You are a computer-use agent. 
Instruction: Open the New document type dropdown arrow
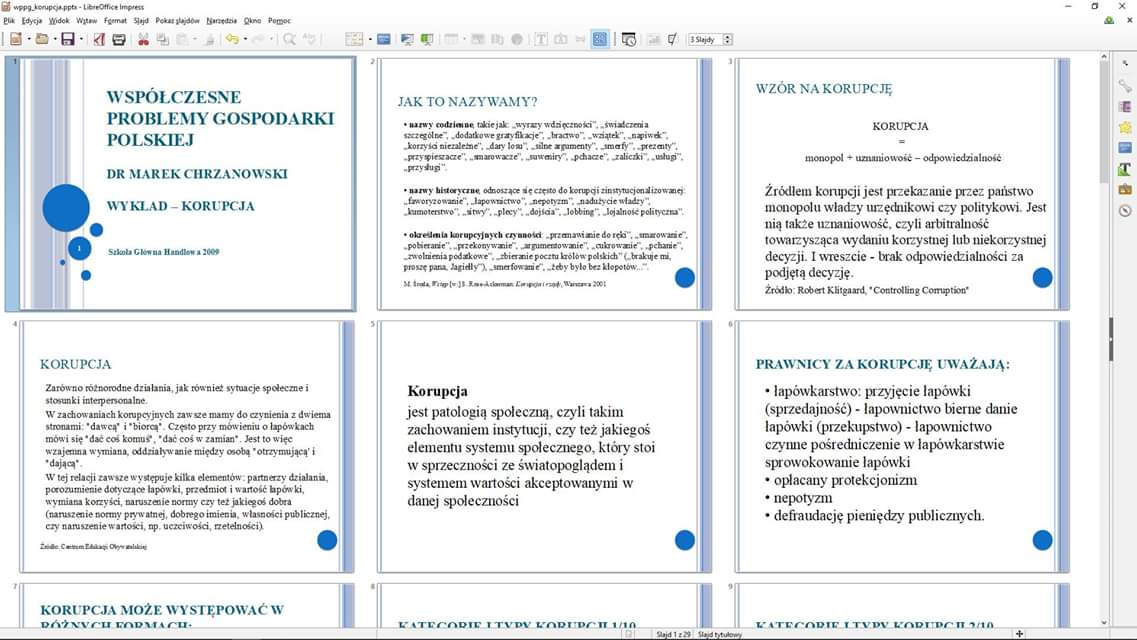[x=28, y=39]
